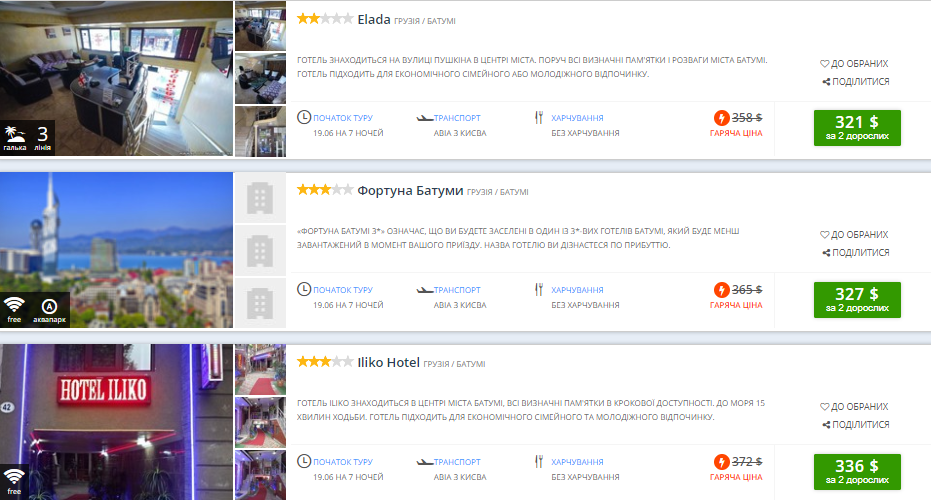Toggle До обраних for Фортуна Батуми
The height and width of the screenshot is (503, 931).
click(x=854, y=235)
